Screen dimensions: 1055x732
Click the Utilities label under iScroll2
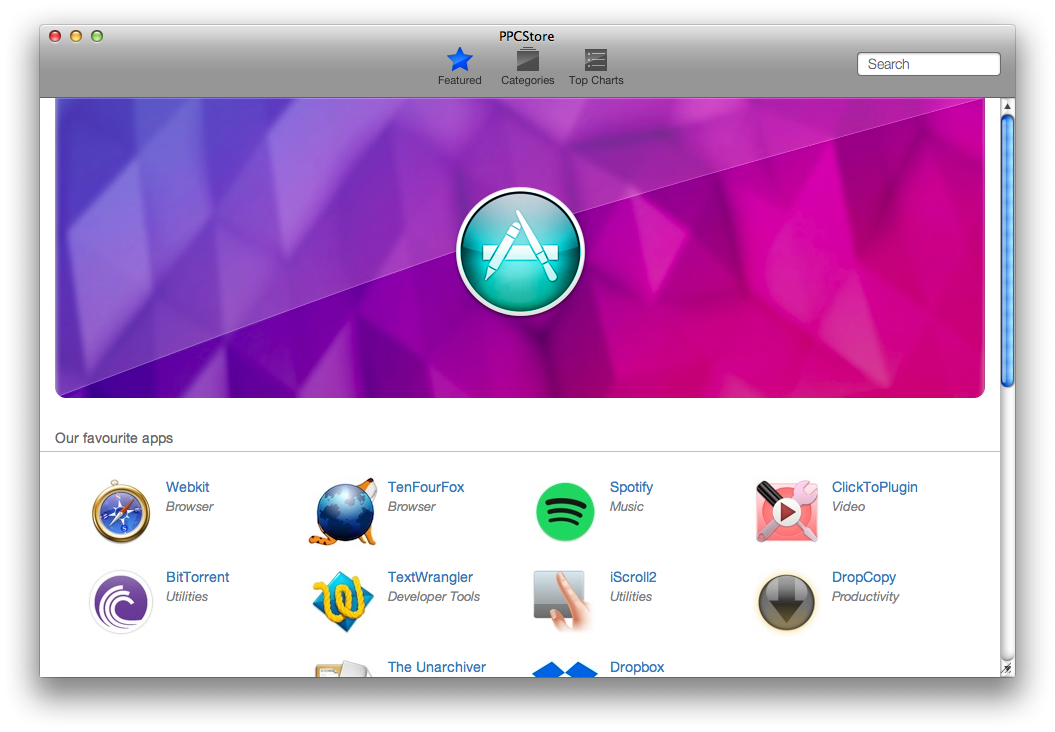pyautogui.click(x=630, y=597)
